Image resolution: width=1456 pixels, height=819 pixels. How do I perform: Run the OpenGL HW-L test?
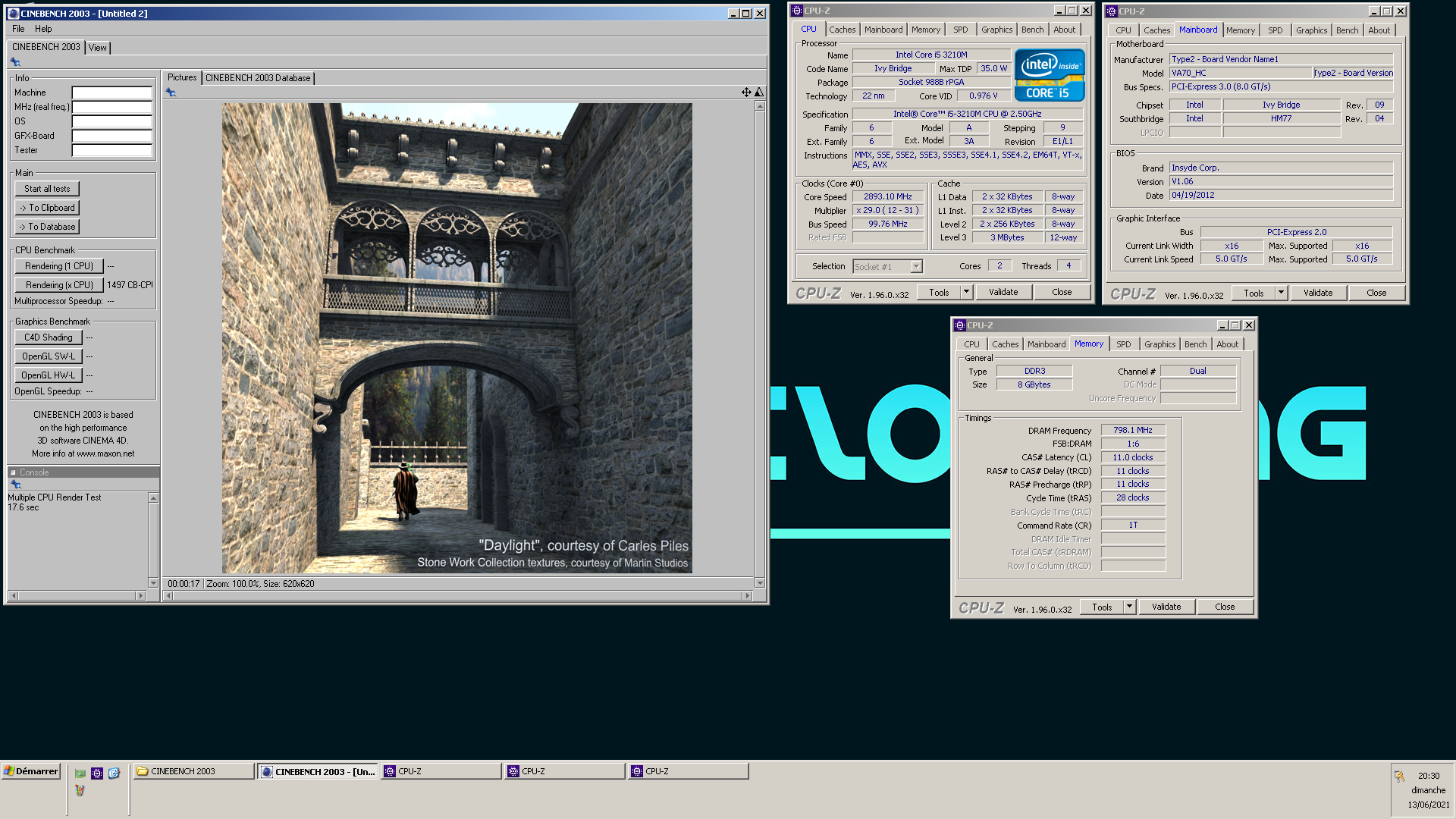[49, 375]
